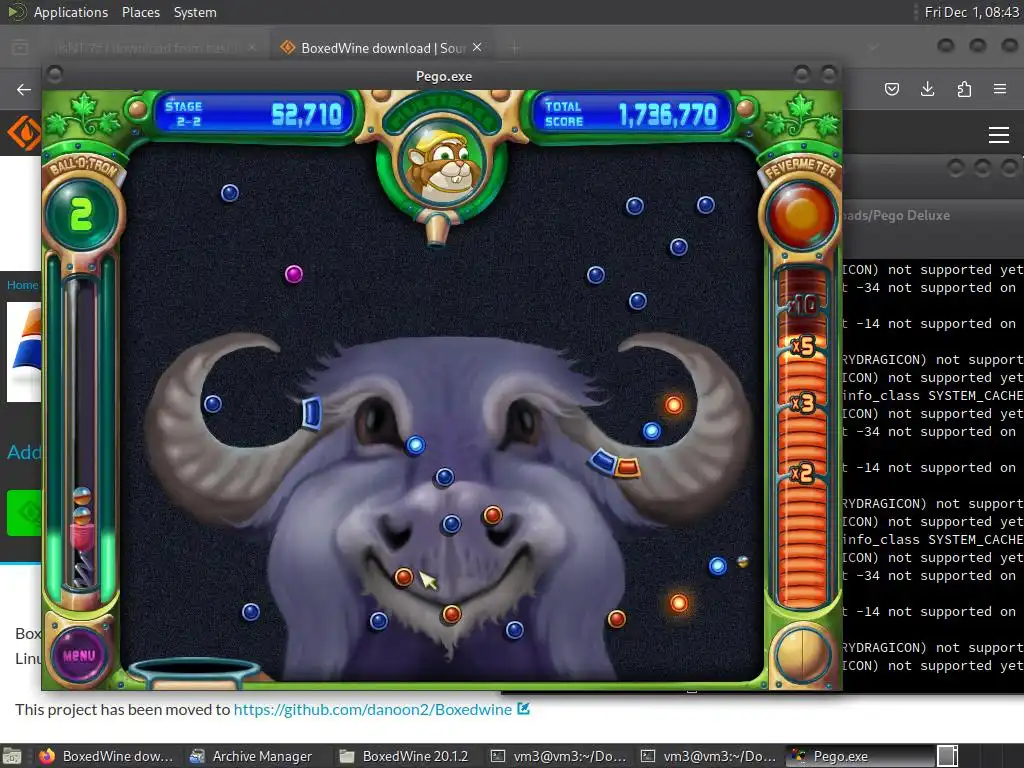
Task: Click the glowing orange peg at lower right
Action: (x=679, y=603)
